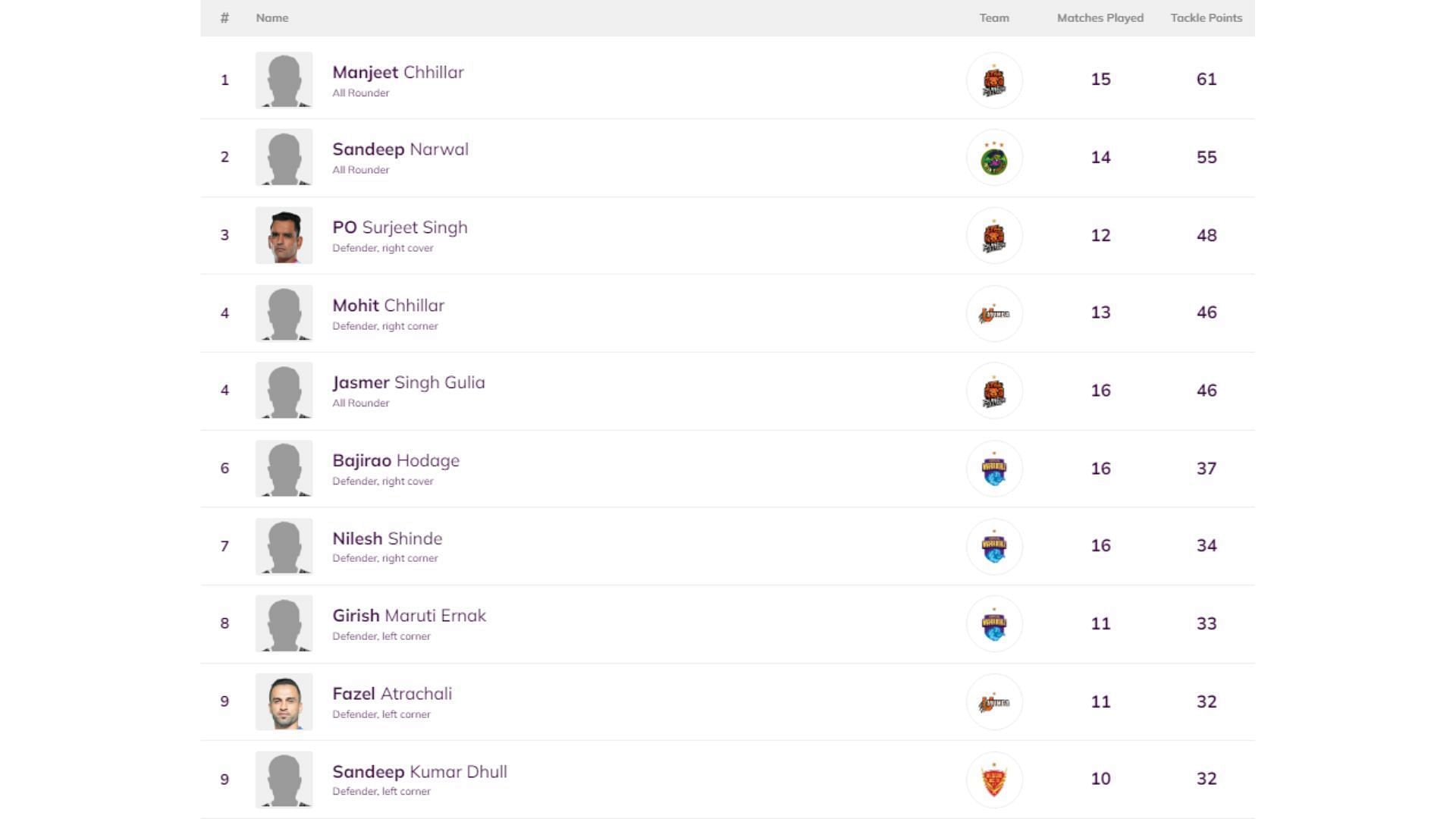Open Sandeep Narwal's team logo
Viewport: 1456px width, 819px height.
pos(993,158)
